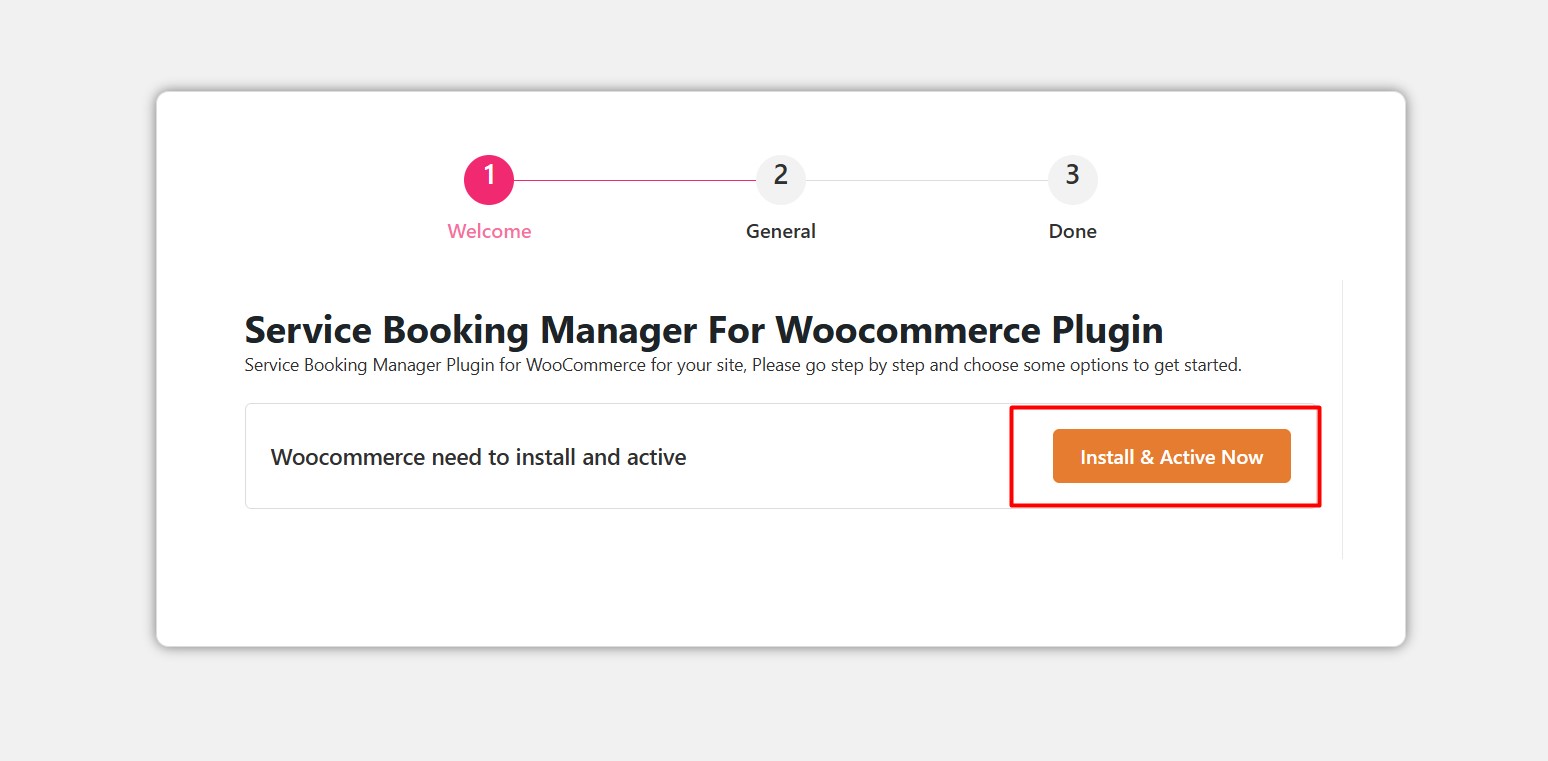
Task: Click pink progress line between steps 1 and 2
Action: pos(635,181)
